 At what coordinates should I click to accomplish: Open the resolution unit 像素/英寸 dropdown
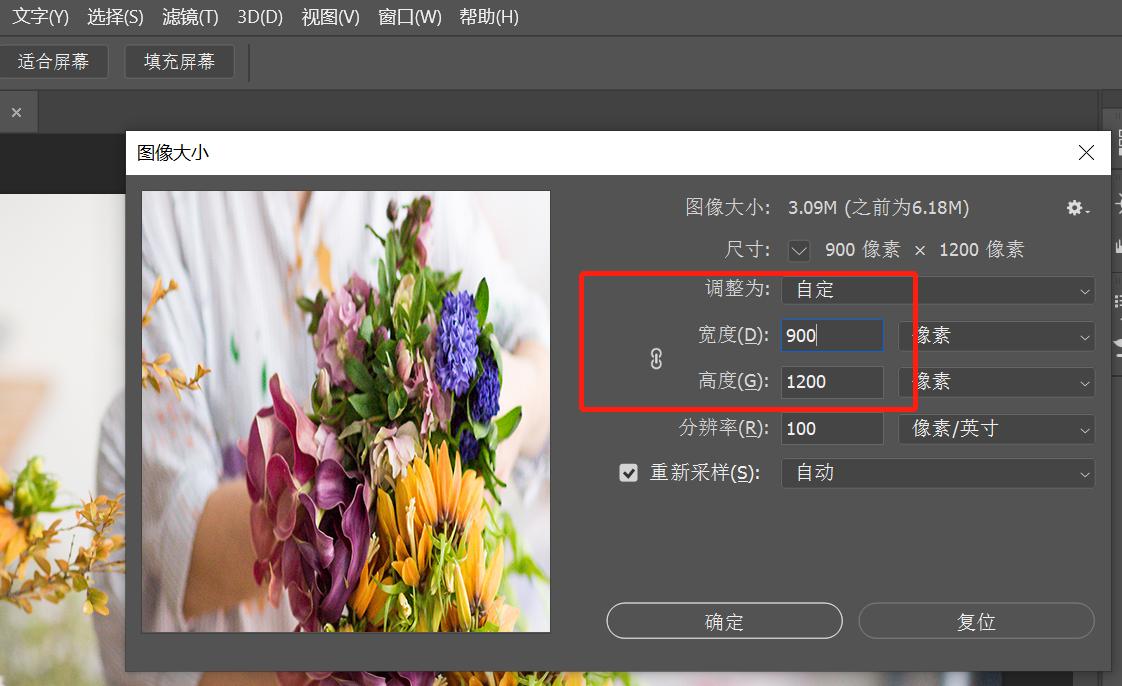coord(996,428)
